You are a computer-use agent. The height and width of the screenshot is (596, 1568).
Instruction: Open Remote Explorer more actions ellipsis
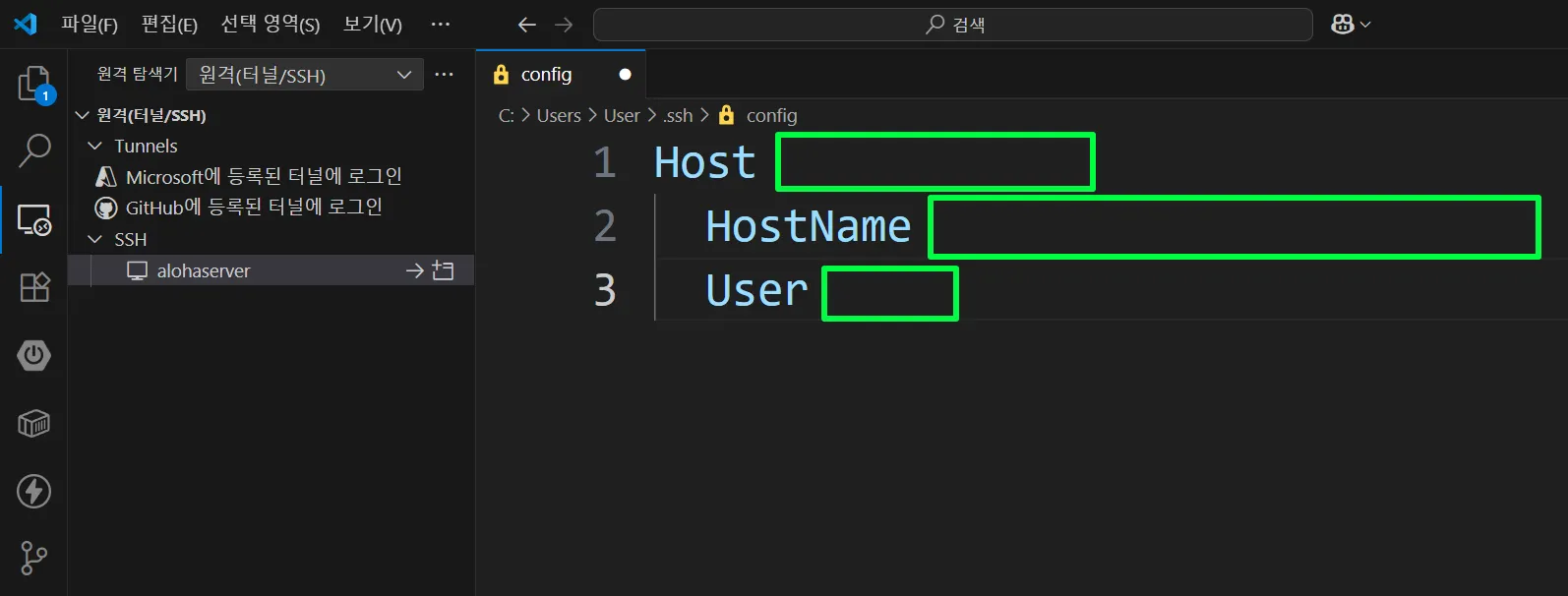[445, 75]
